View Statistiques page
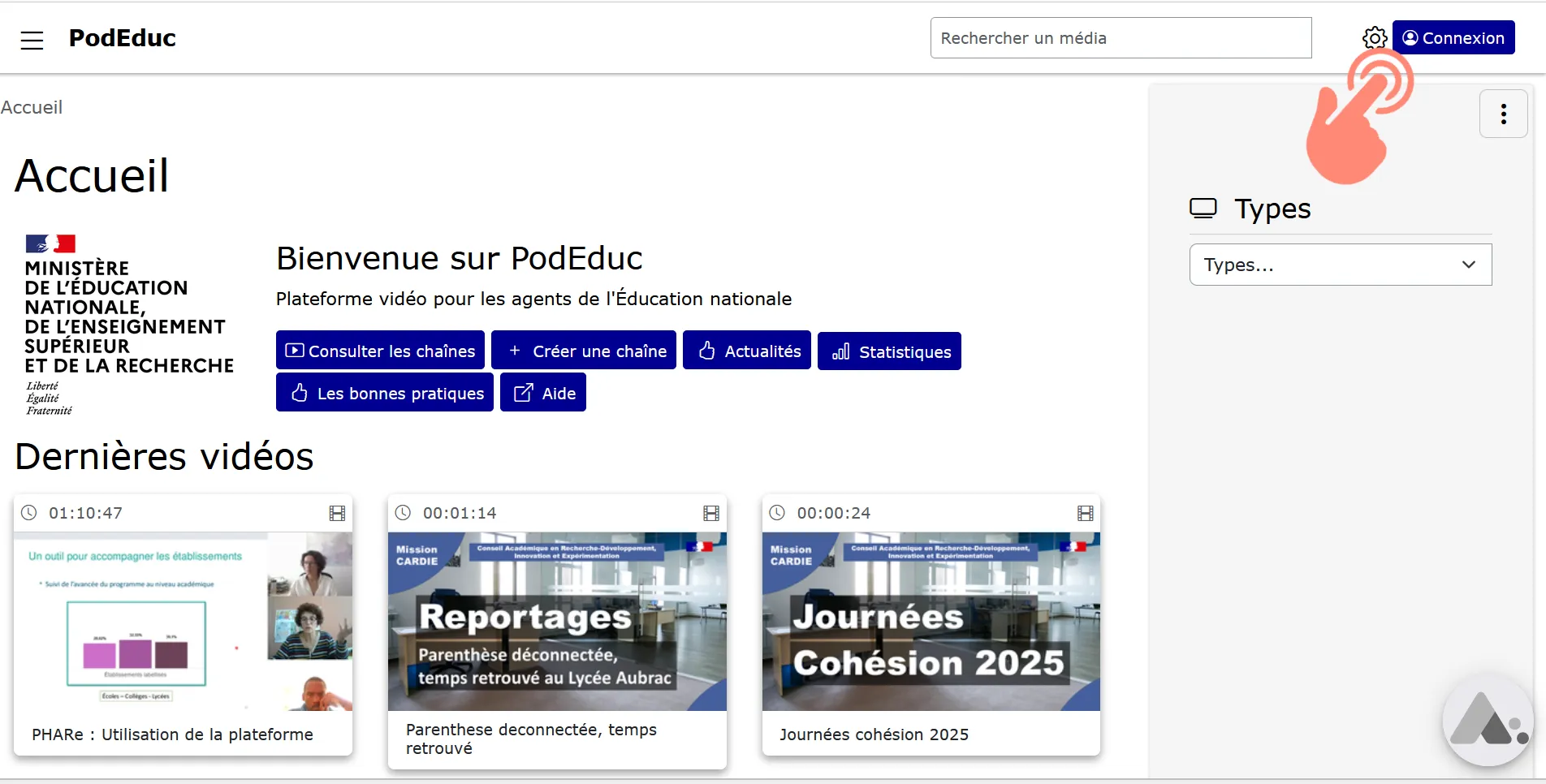1546x784 pixels. click(x=889, y=351)
